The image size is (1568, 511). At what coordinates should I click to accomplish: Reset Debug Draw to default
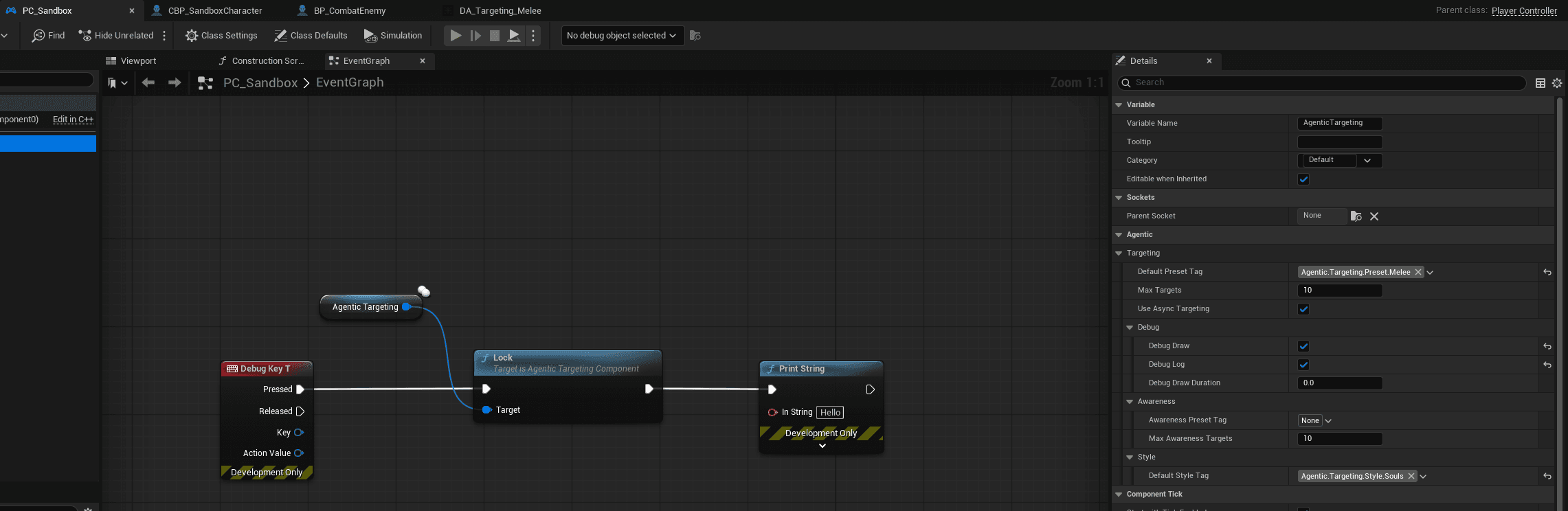coord(1547,346)
